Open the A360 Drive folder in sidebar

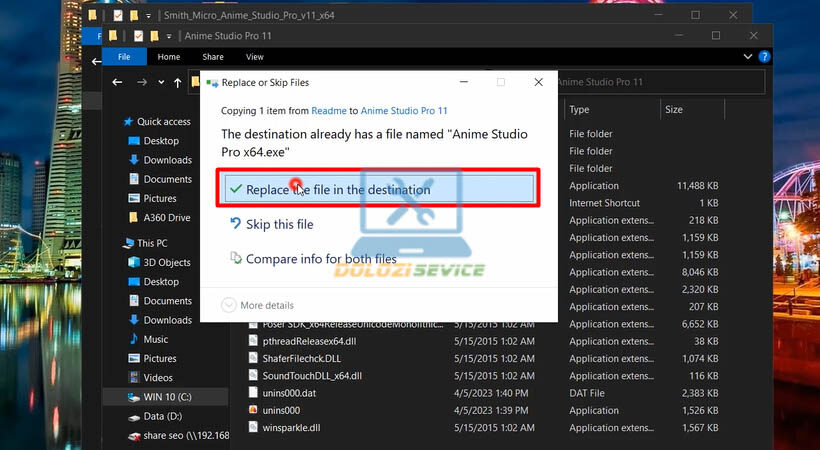[x=166, y=217]
